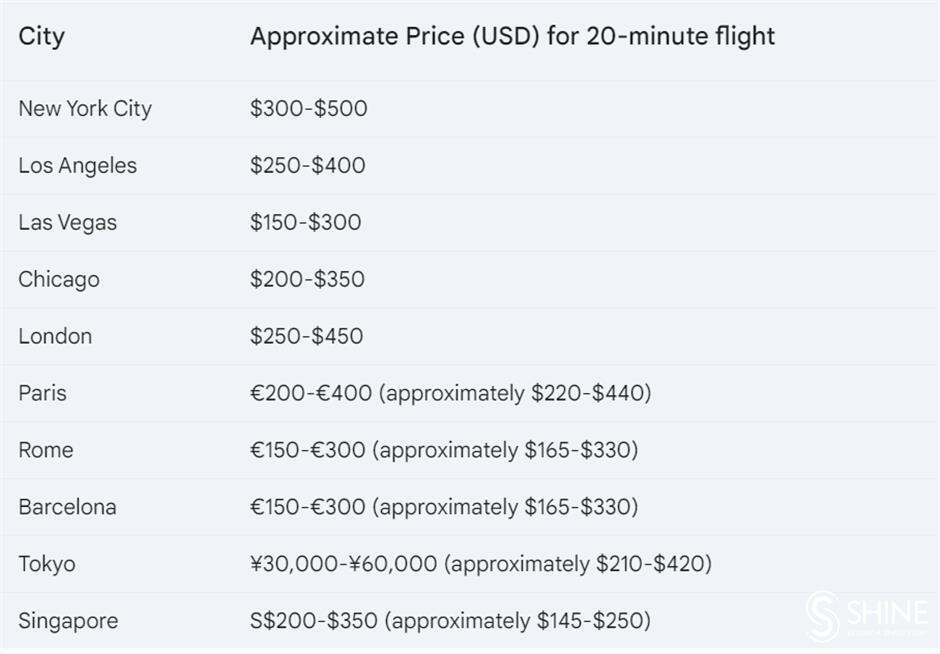
Task: Click the Tokyo ¥30,000-¥60,000 price cell
Action: [481, 564]
